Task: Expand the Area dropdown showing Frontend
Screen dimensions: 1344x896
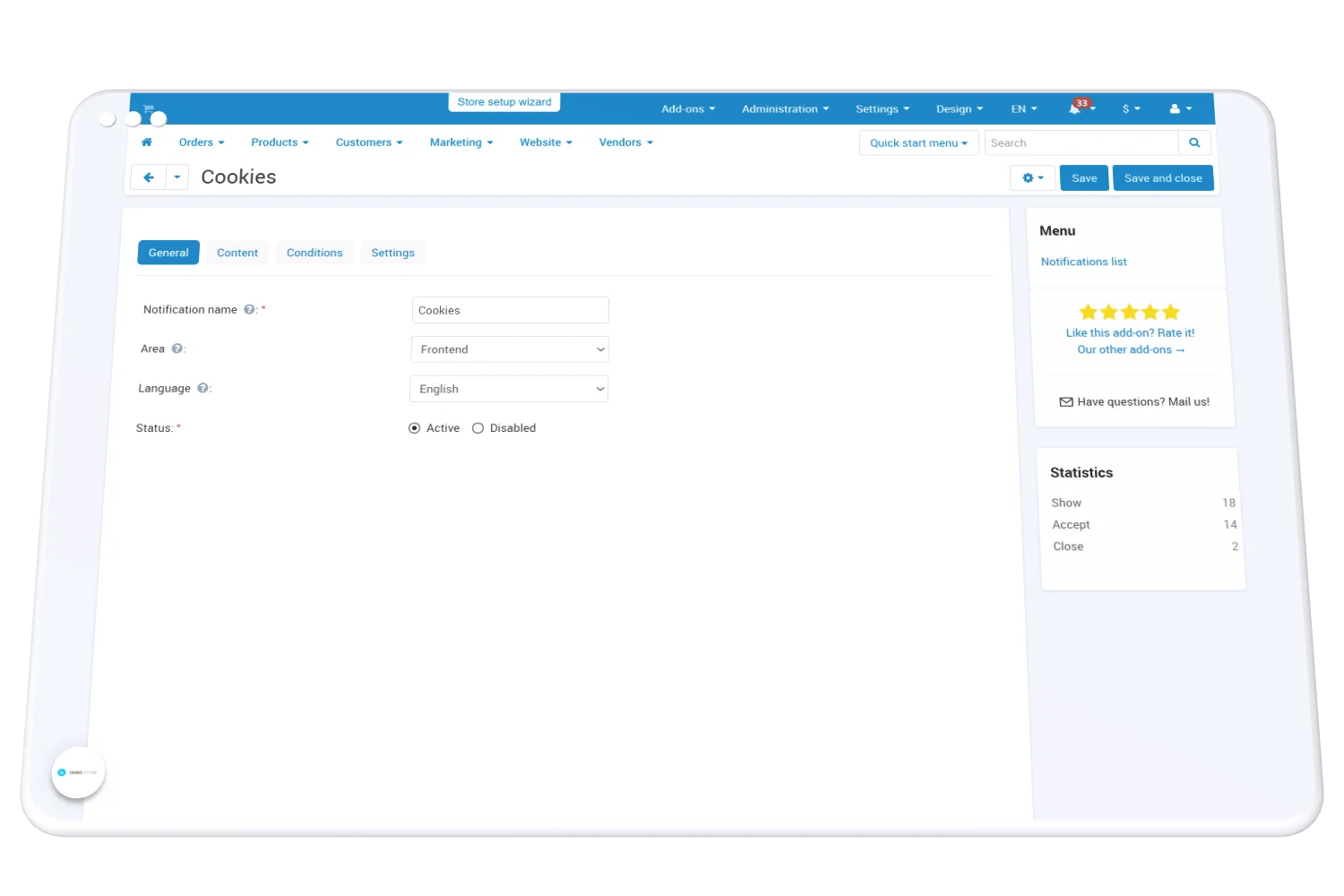Action: 509,349
